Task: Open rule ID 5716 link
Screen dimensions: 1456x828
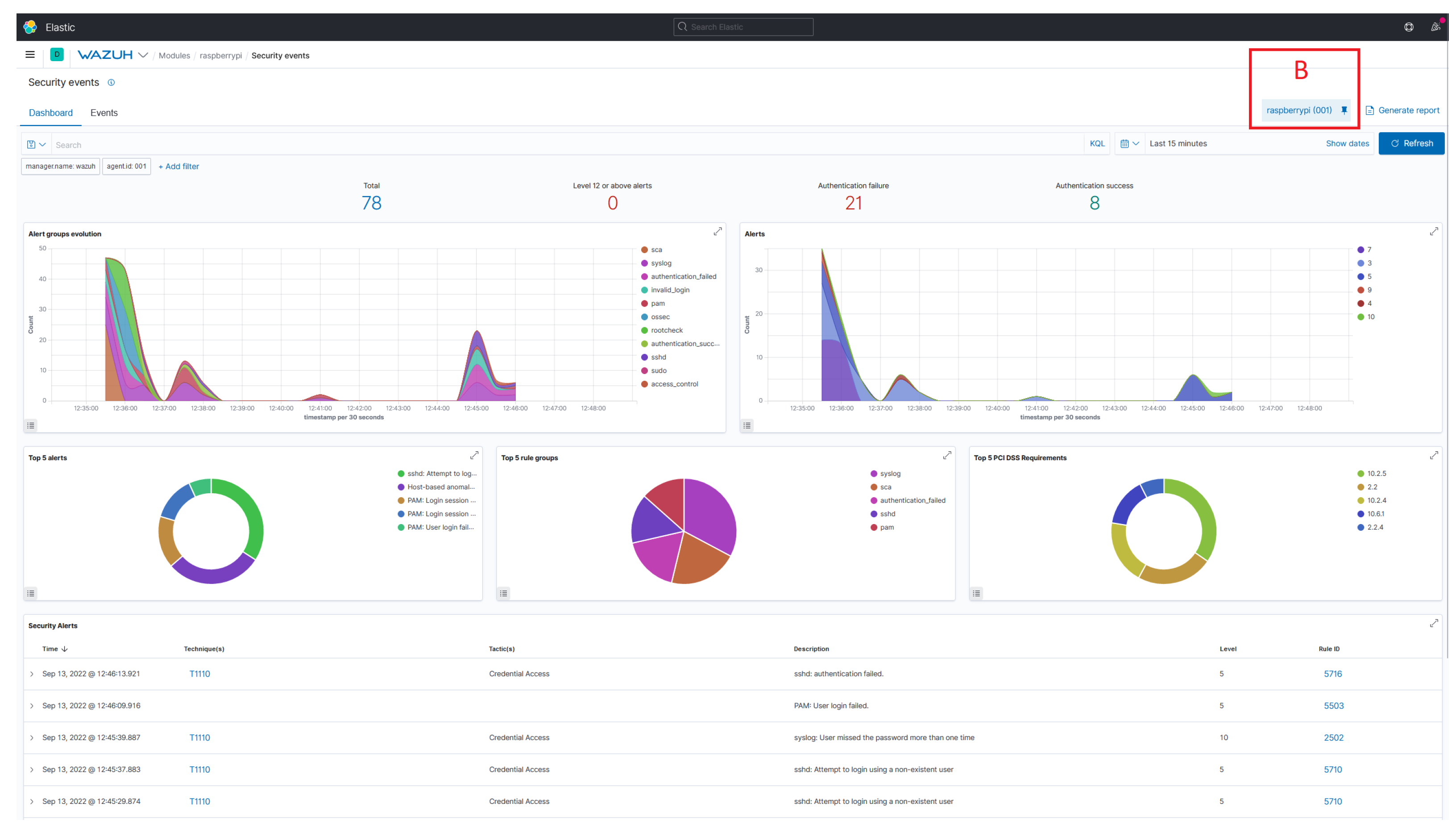Action: [1332, 674]
